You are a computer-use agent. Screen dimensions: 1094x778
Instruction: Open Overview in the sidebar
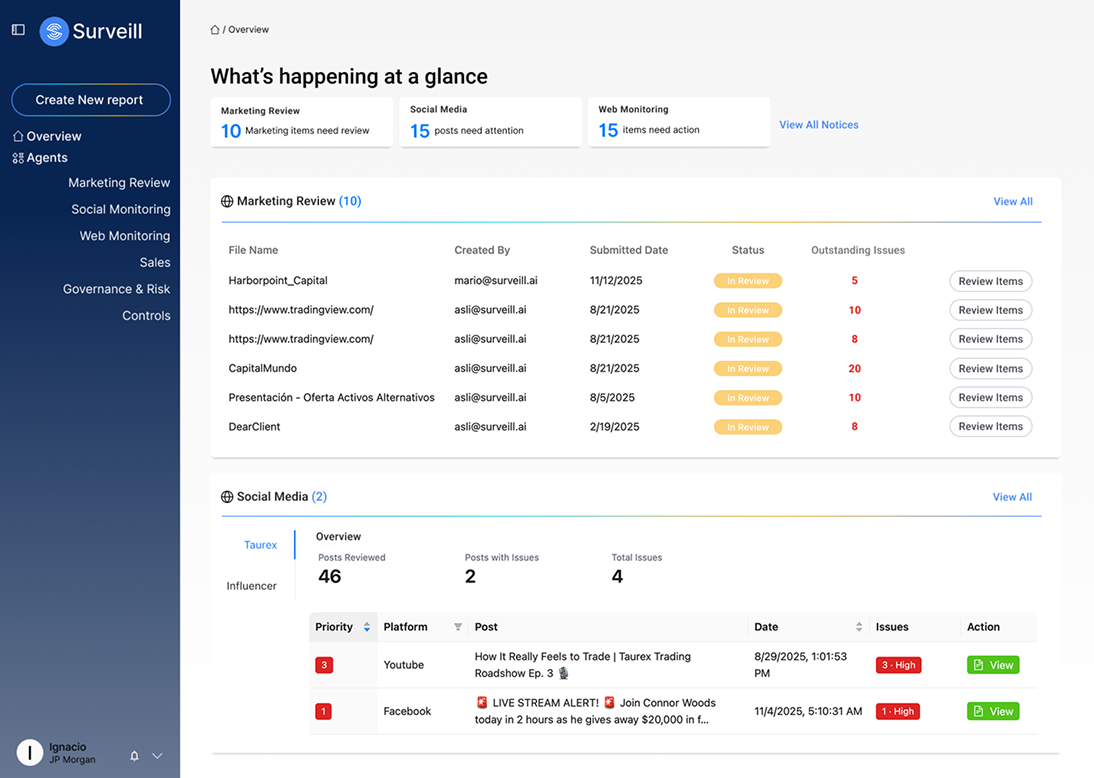point(54,136)
